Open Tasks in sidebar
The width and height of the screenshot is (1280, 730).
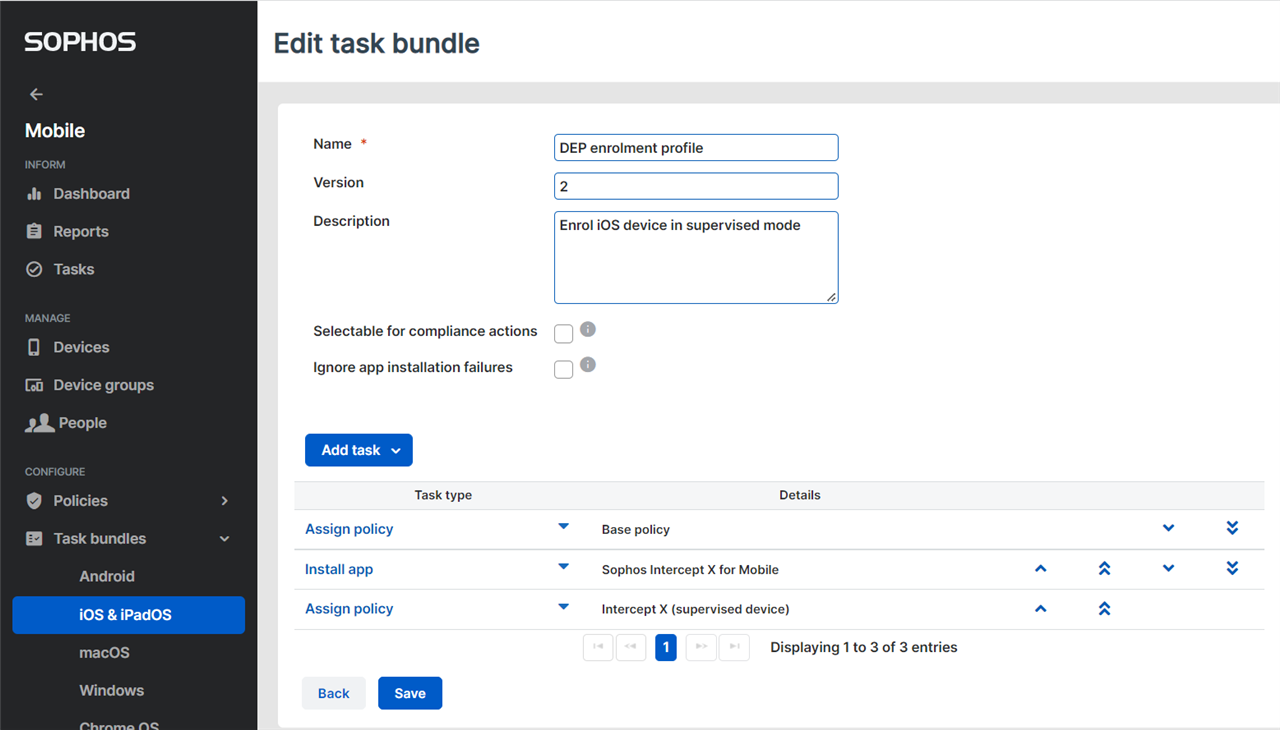click(74, 270)
